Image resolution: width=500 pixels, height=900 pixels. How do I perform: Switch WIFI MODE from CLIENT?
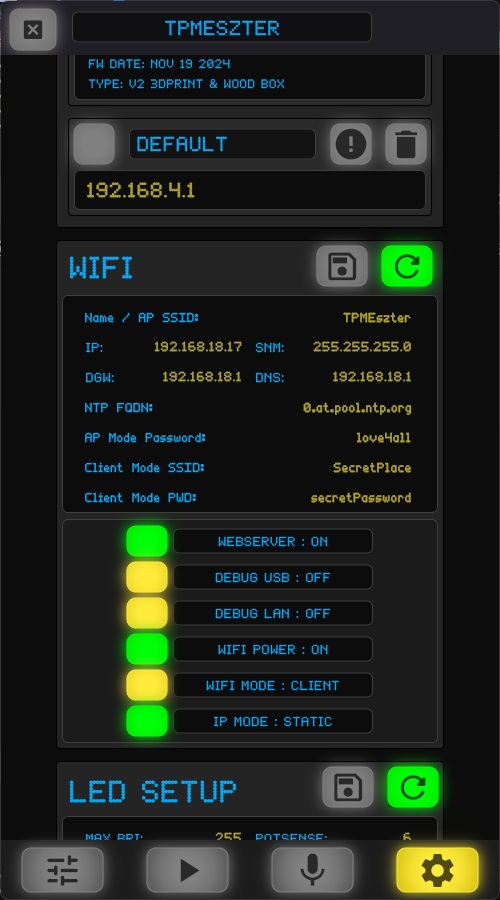(x=147, y=685)
